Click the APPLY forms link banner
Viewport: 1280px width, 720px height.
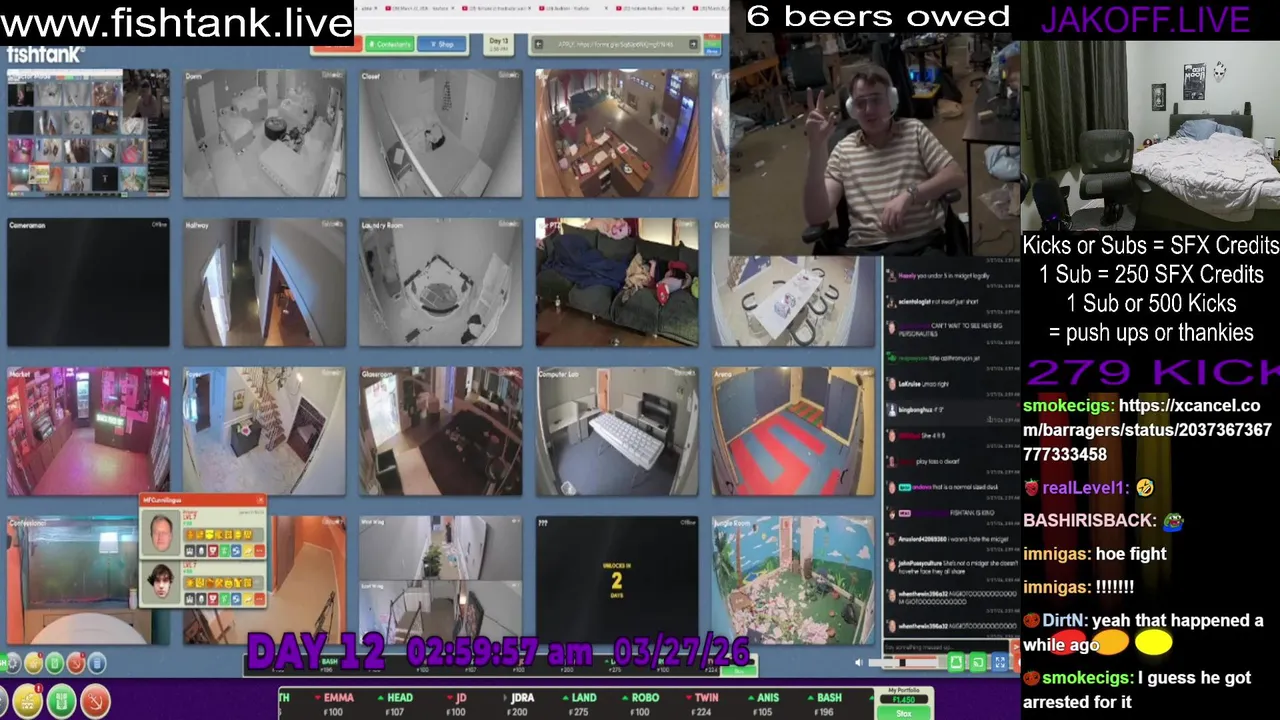point(616,44)
